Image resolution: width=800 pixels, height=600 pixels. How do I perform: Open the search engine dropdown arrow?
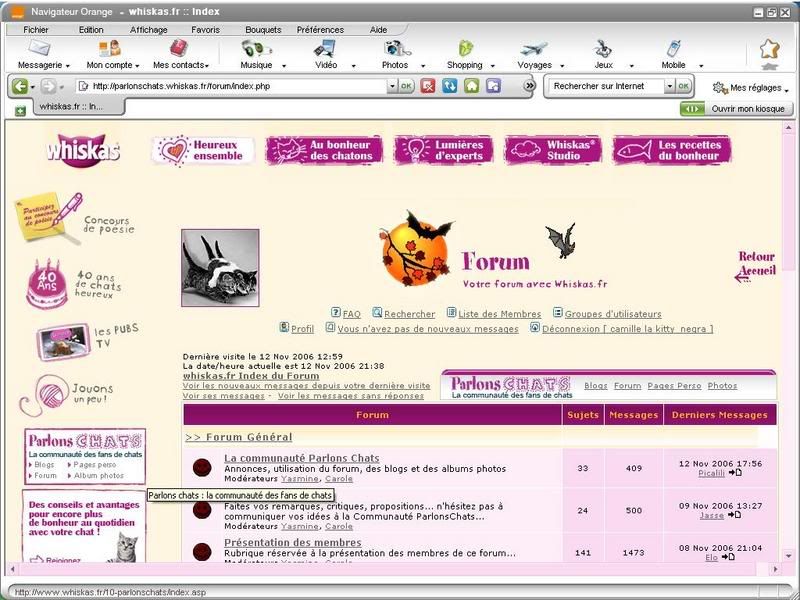669,86
